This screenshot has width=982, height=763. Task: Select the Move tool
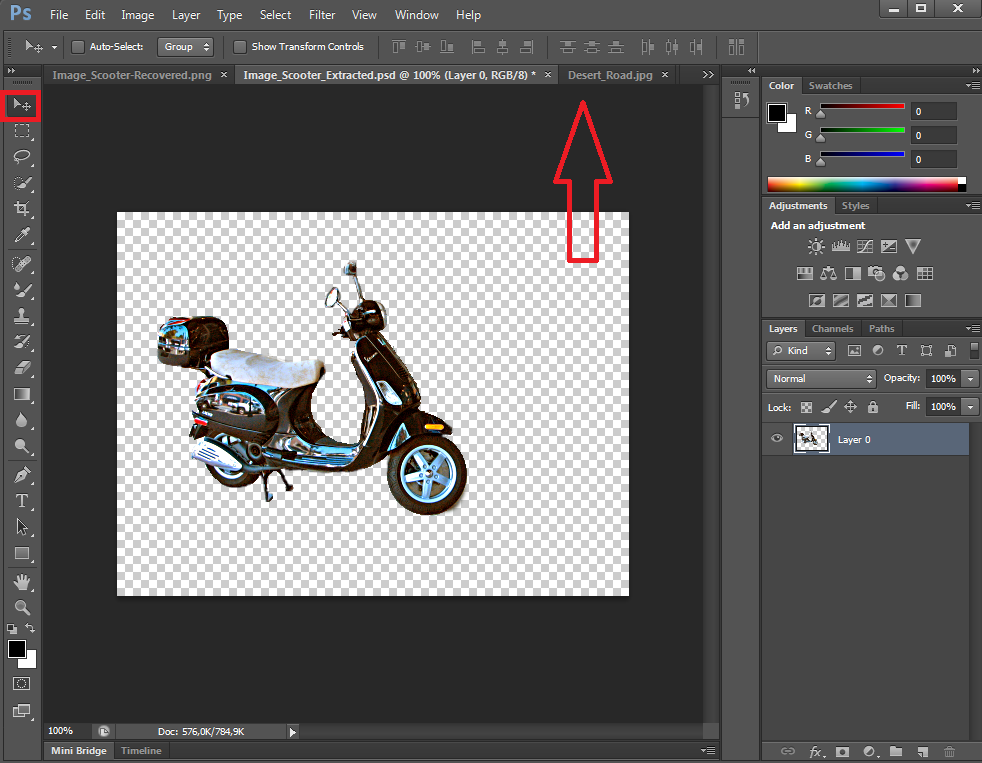[22, 105]
